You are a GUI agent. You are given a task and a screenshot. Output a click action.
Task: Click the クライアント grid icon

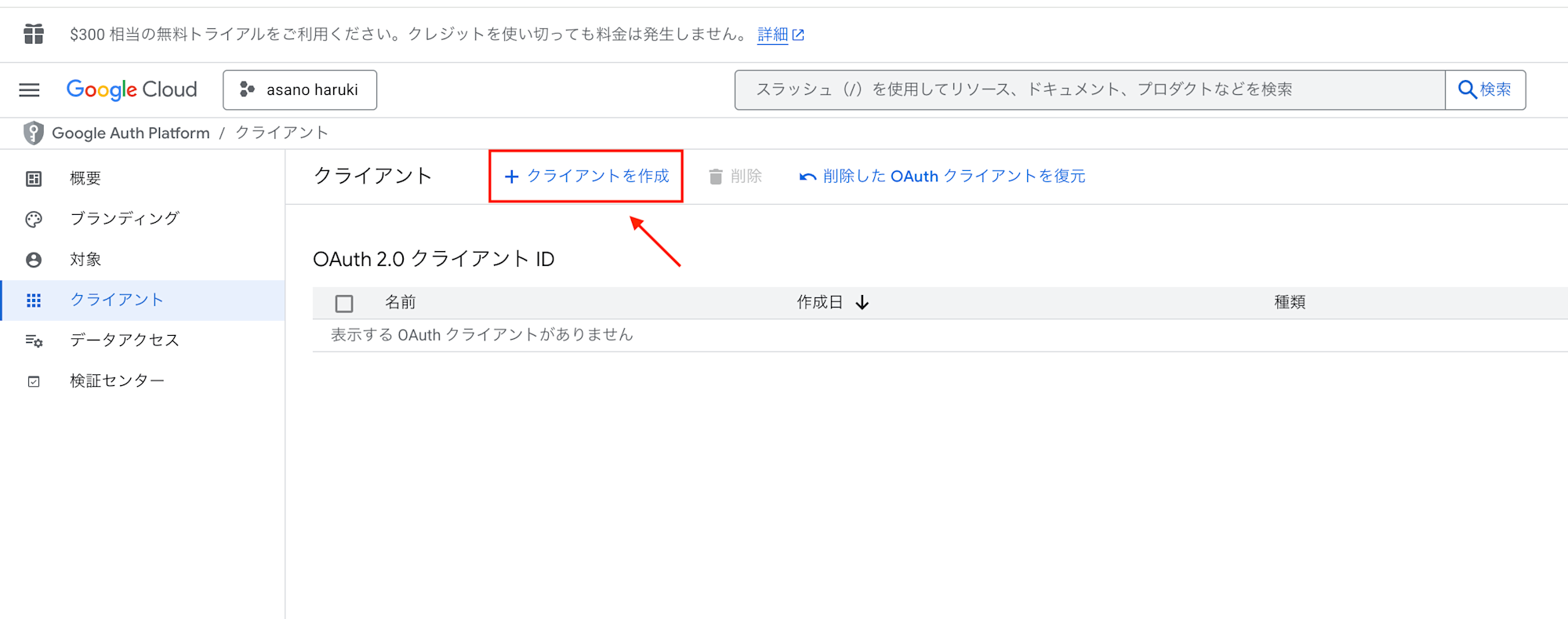[34, 300]
